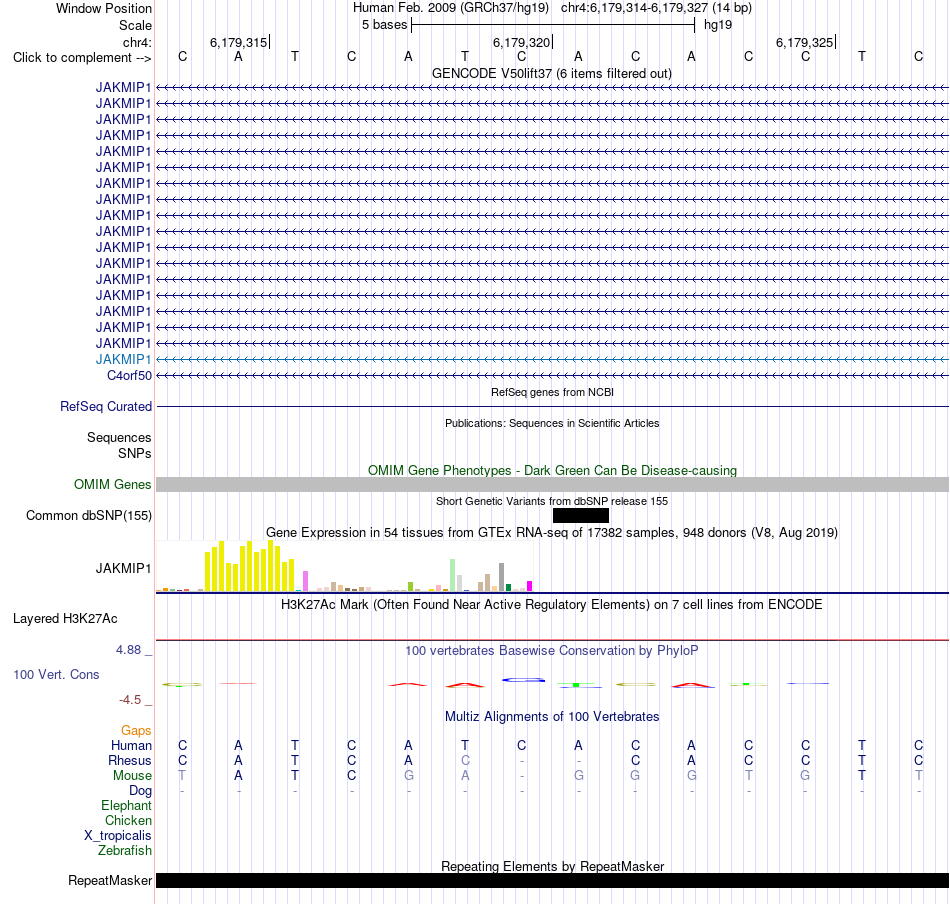Viewport: 950px width, 904px height.
Task: Select the Chicken alignment row label
Action: click(128, 820)
